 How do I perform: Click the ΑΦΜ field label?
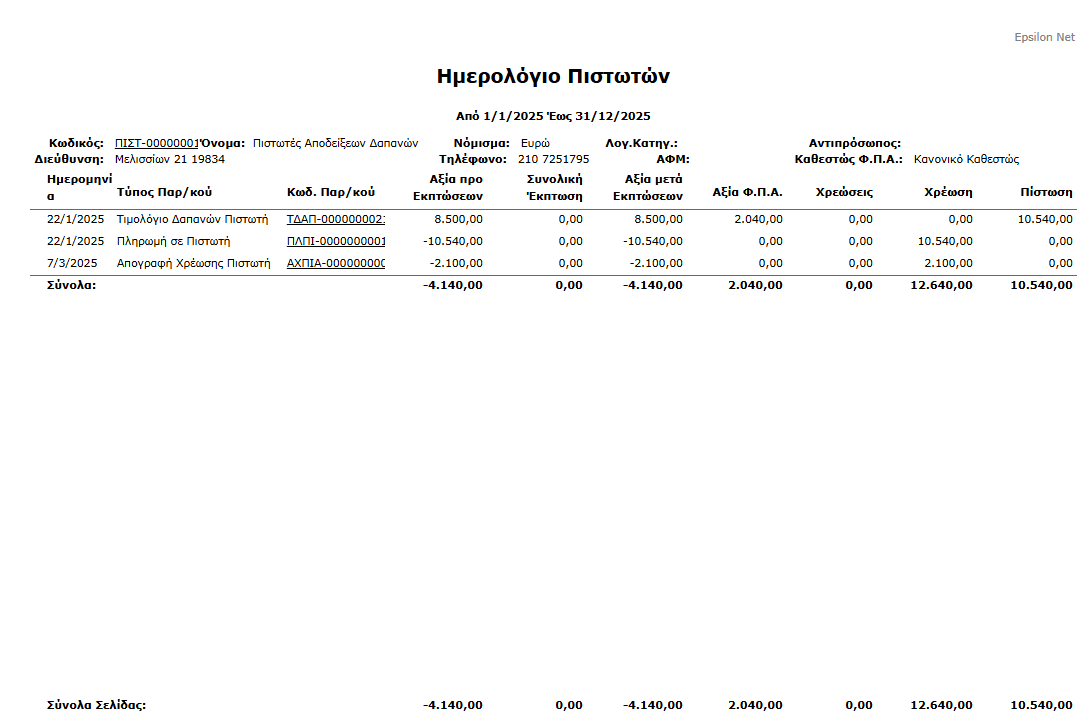[673, 159]
